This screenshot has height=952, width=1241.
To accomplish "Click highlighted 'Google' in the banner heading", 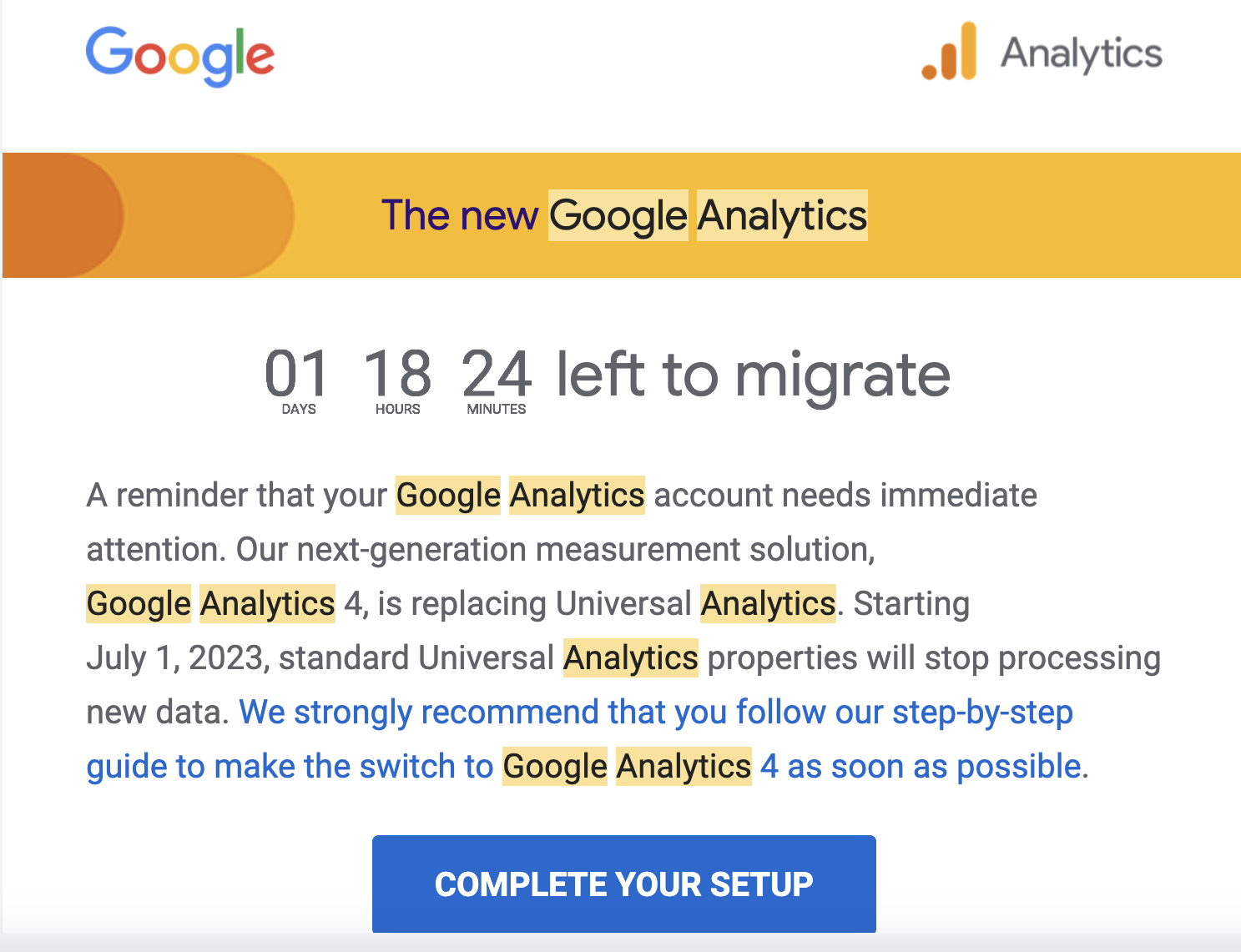I will [x=618, y=215].
